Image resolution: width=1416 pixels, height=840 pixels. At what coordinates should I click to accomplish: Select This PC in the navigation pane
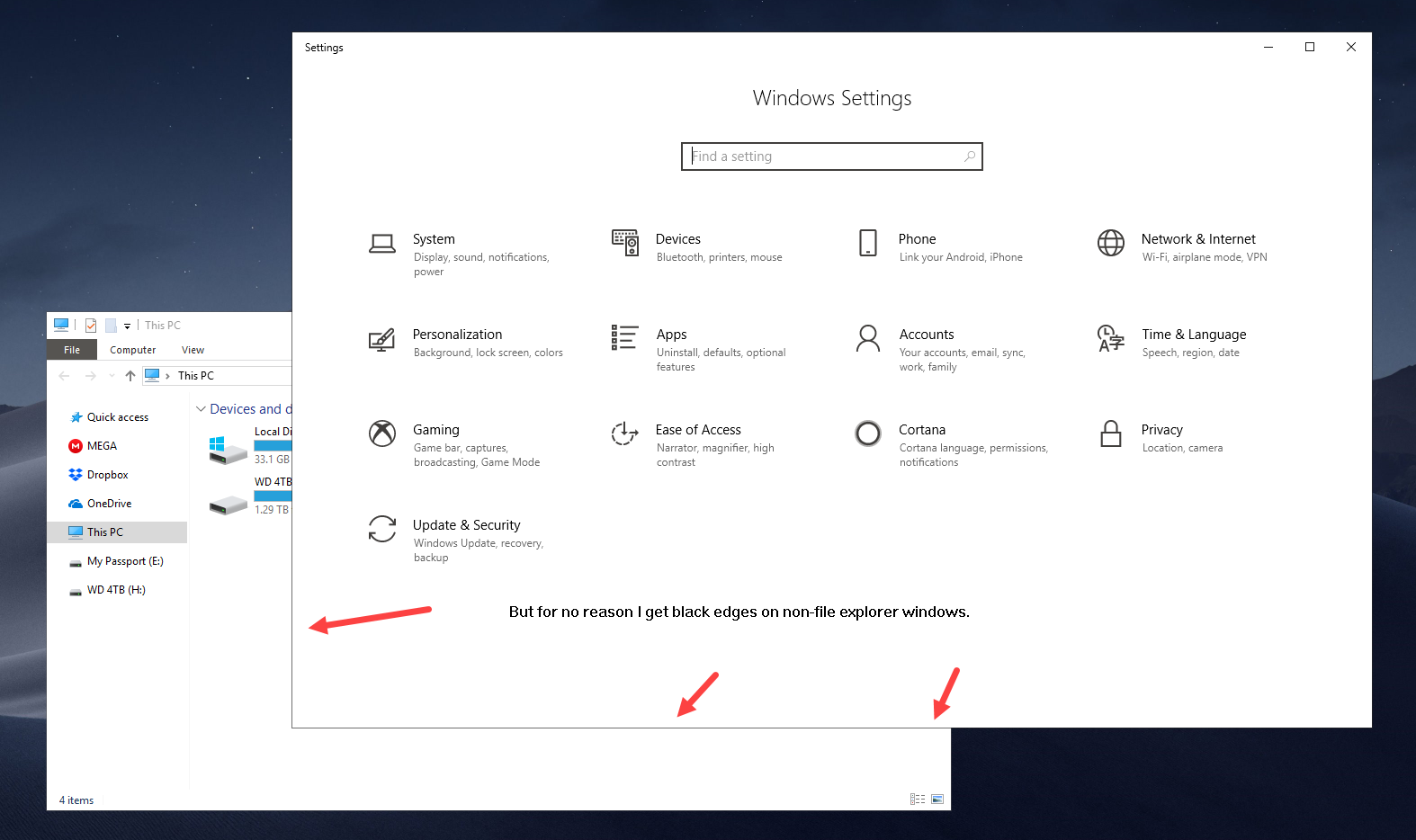(x=117, y=532)
